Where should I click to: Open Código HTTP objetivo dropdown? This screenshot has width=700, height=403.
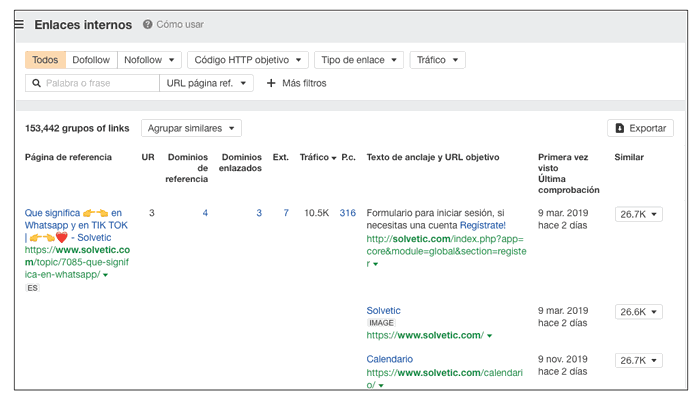[247, 60]
